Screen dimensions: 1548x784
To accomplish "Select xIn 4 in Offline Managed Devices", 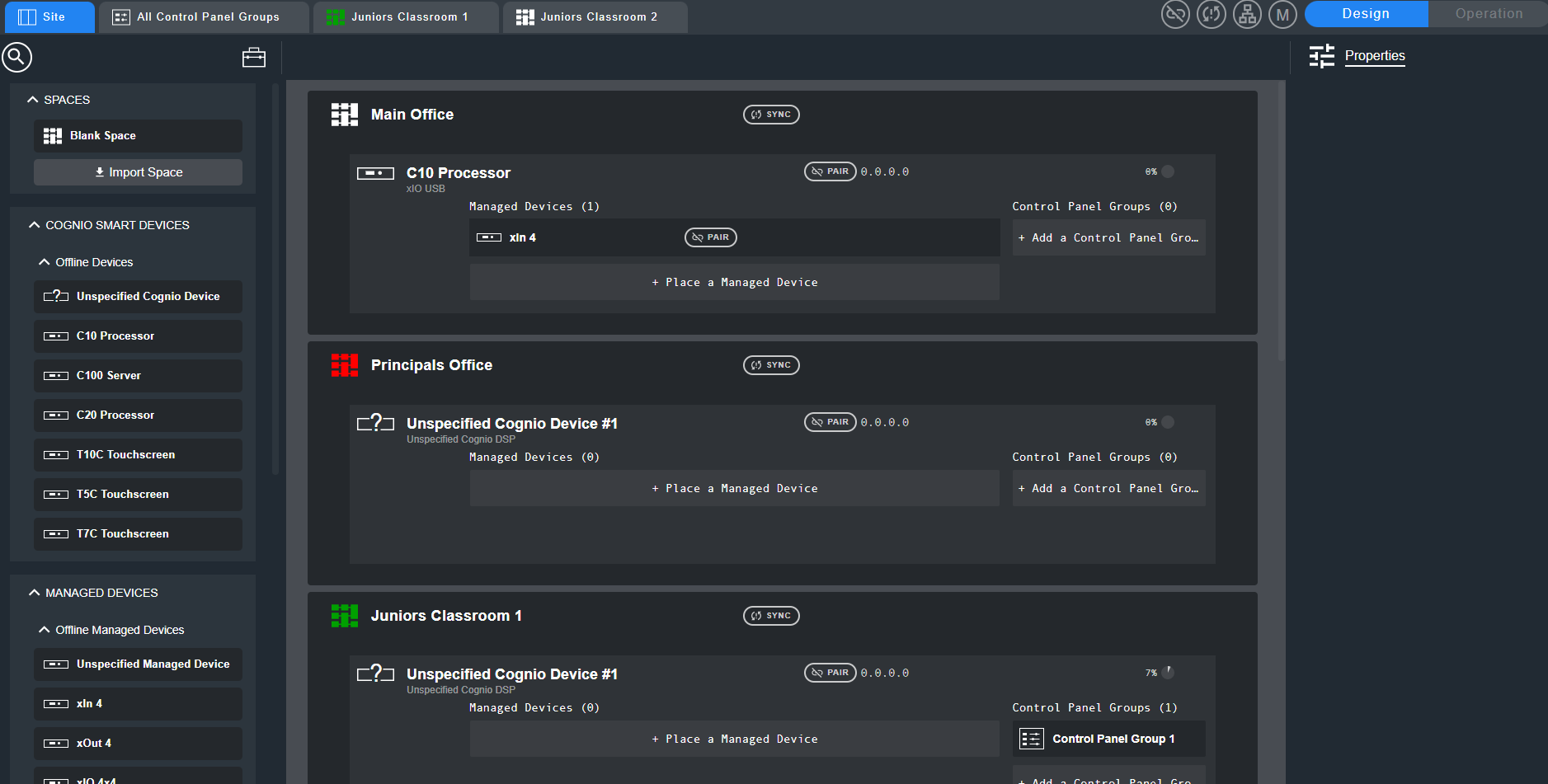I will tap(138, 704).
